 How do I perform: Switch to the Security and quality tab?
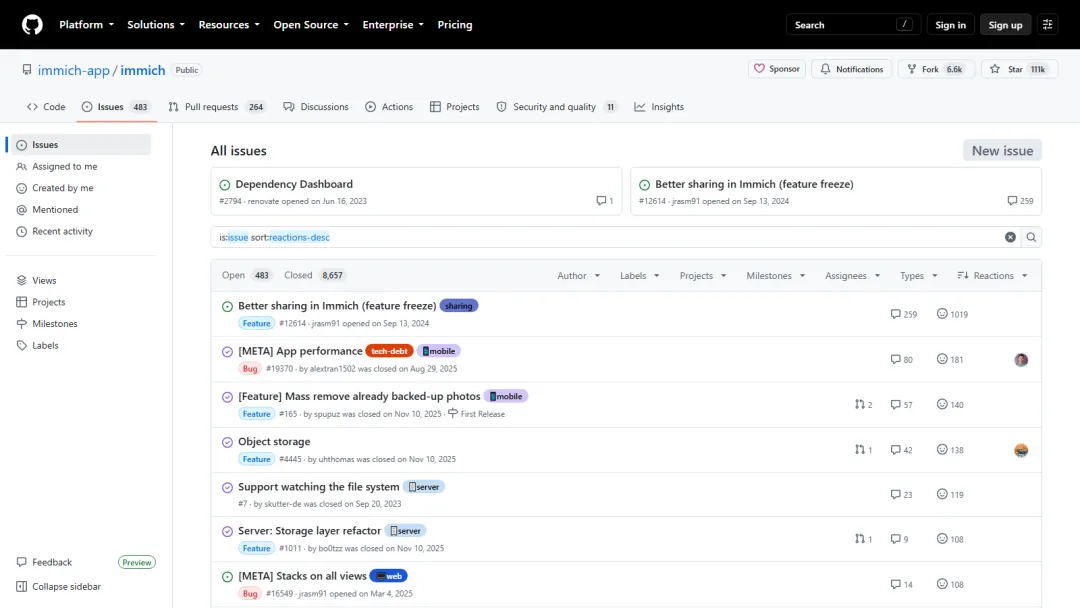(557, 107)
